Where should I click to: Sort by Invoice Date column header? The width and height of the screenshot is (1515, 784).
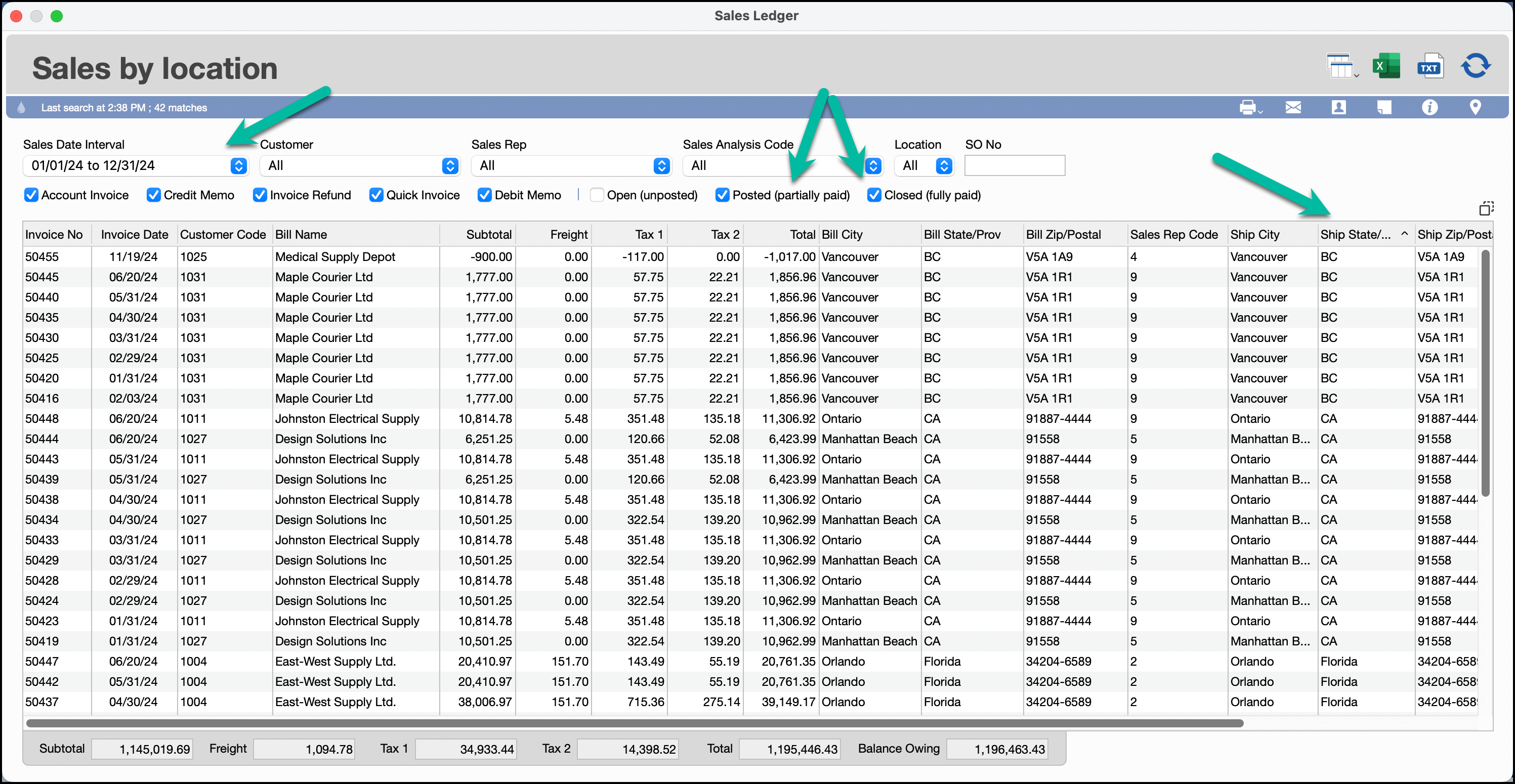pyautogui.click(x=134, y=235)
